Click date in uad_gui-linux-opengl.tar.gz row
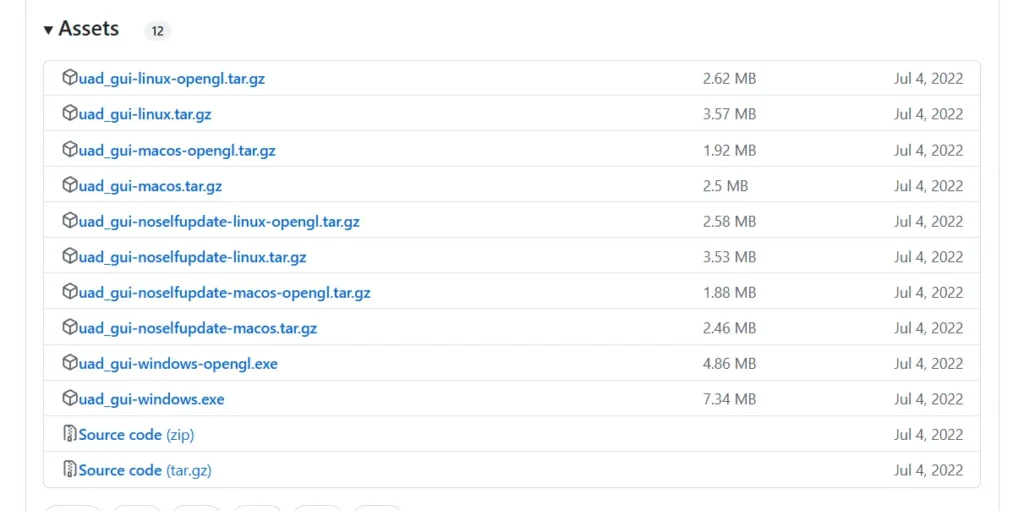1024x511 pixels. pos(929,79)
